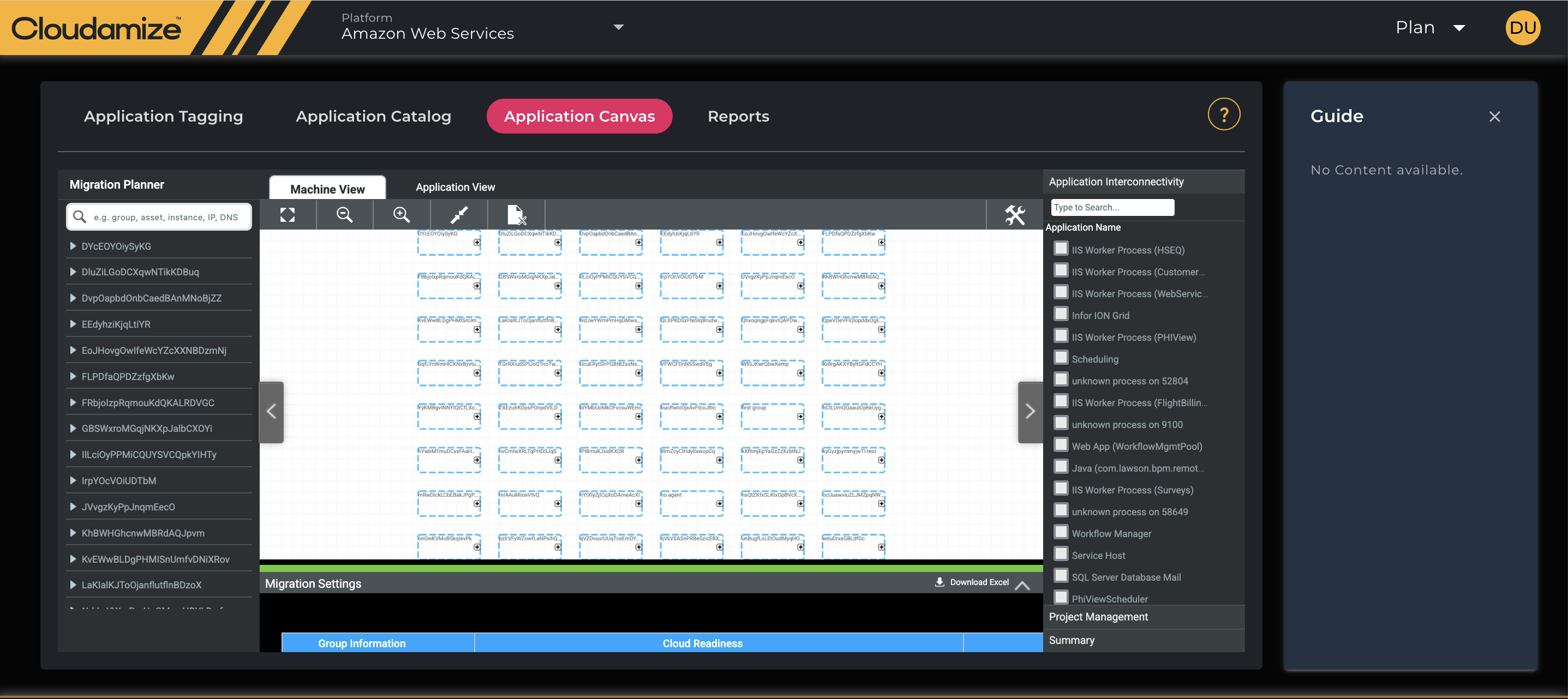This screenshot has width=1568, height=699.
Task: Open the tools wrench-hammer icon
Action: click(1015, 215)
